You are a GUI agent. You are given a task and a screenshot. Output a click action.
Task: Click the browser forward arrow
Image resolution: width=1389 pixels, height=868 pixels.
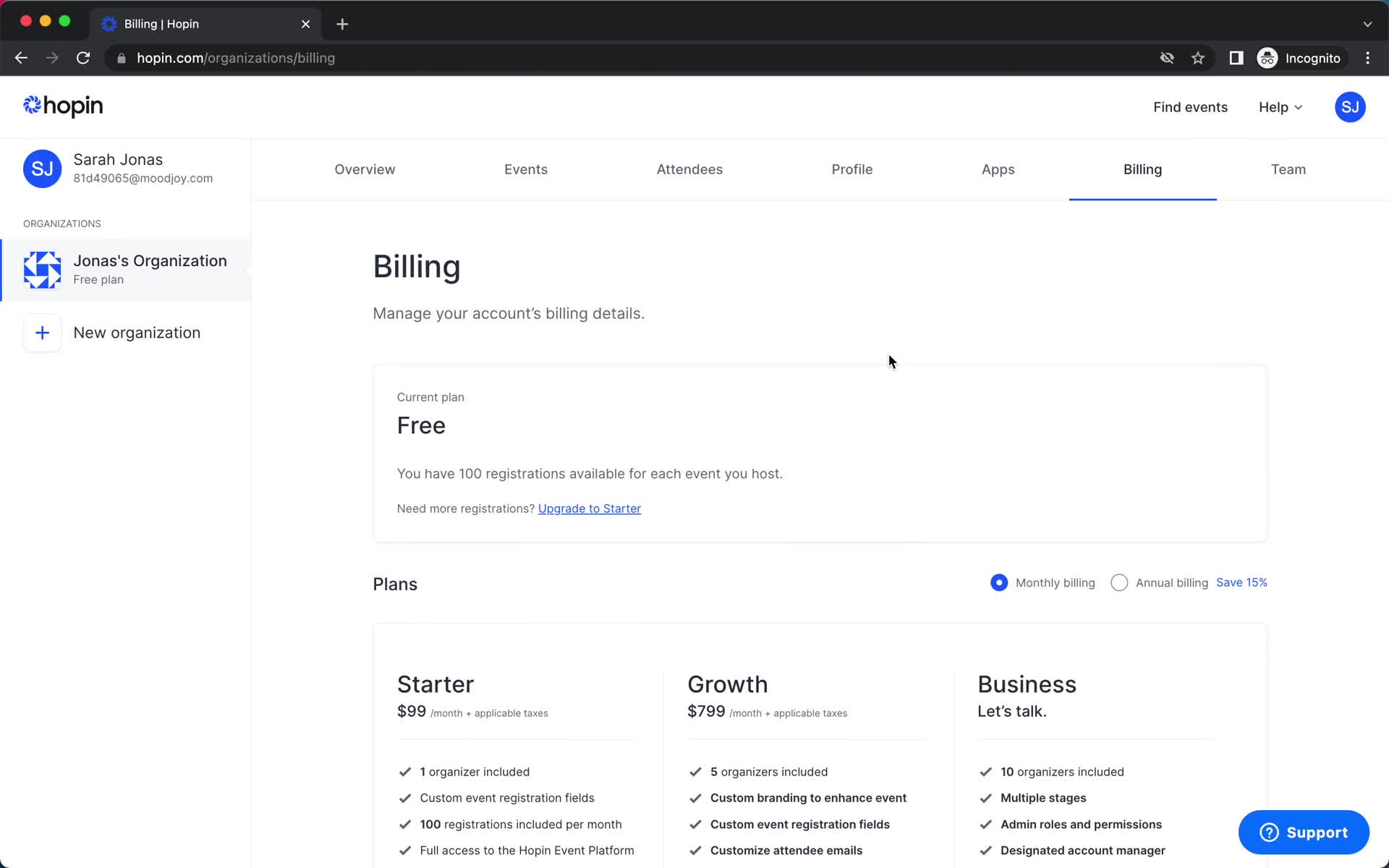52,58
